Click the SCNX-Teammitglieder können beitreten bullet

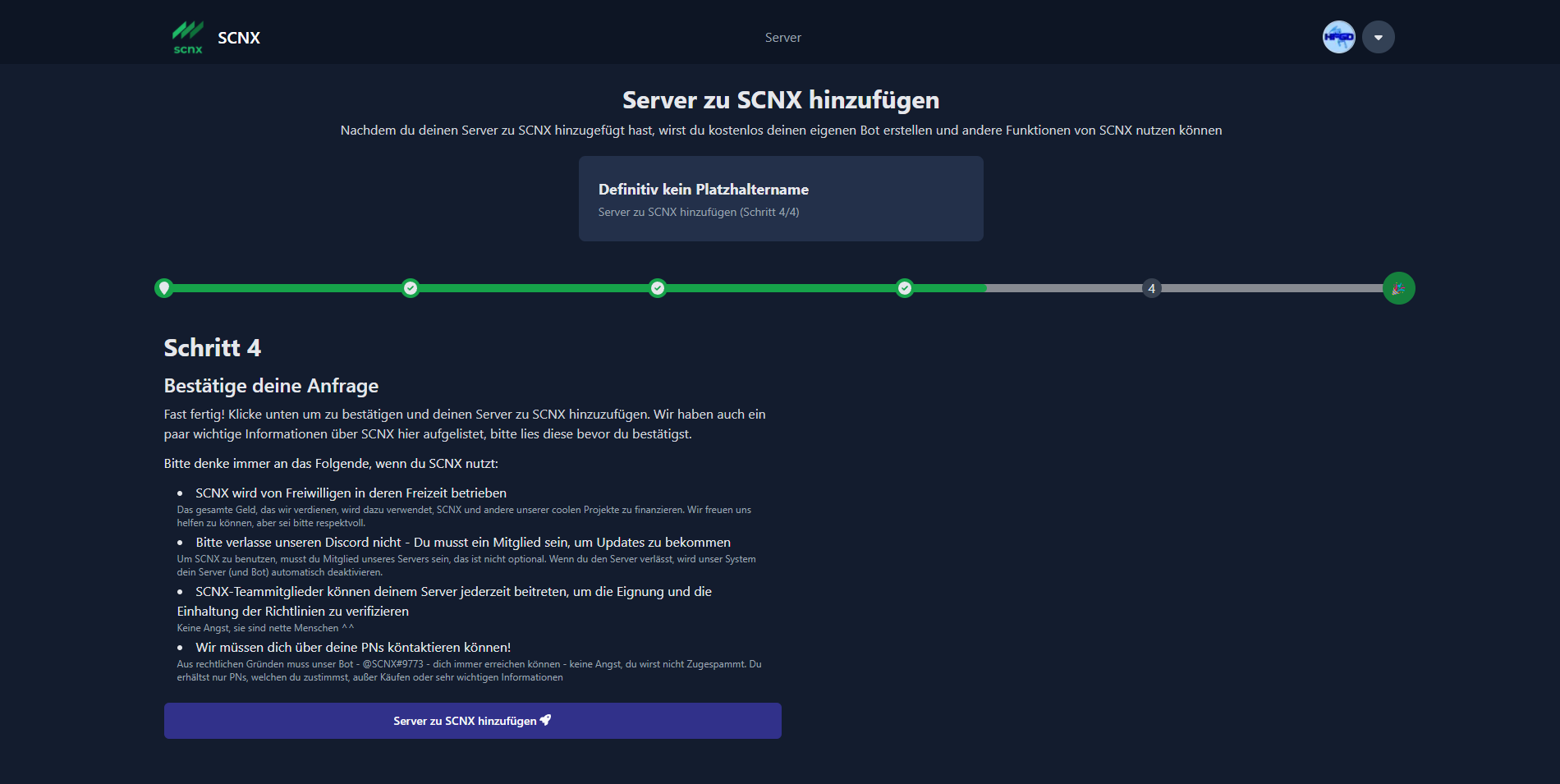pos(444,602)
